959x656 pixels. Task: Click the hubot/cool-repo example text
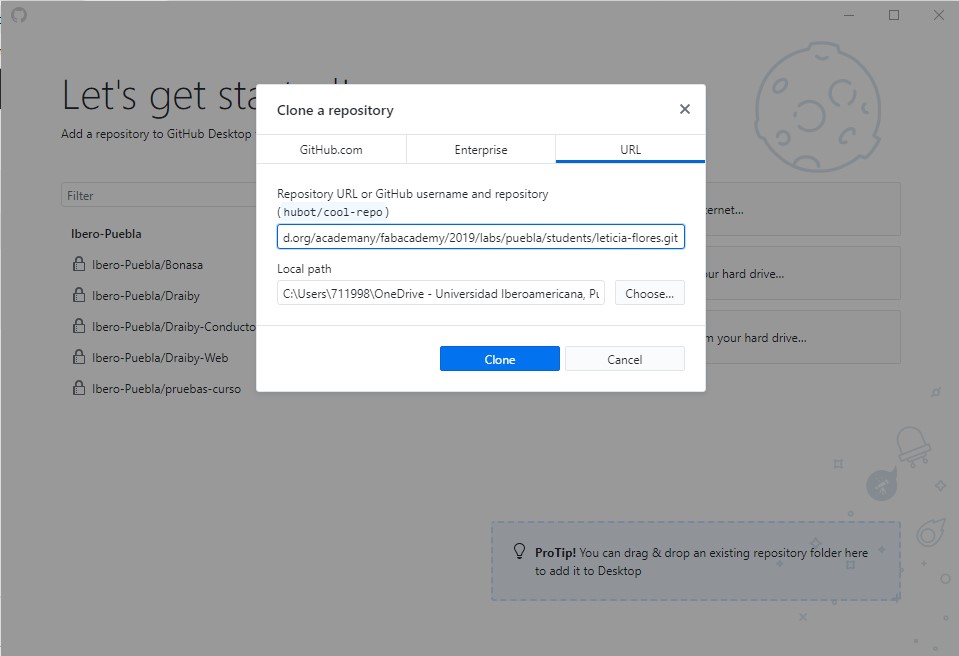pyautogui.click(x=333, y=212)
